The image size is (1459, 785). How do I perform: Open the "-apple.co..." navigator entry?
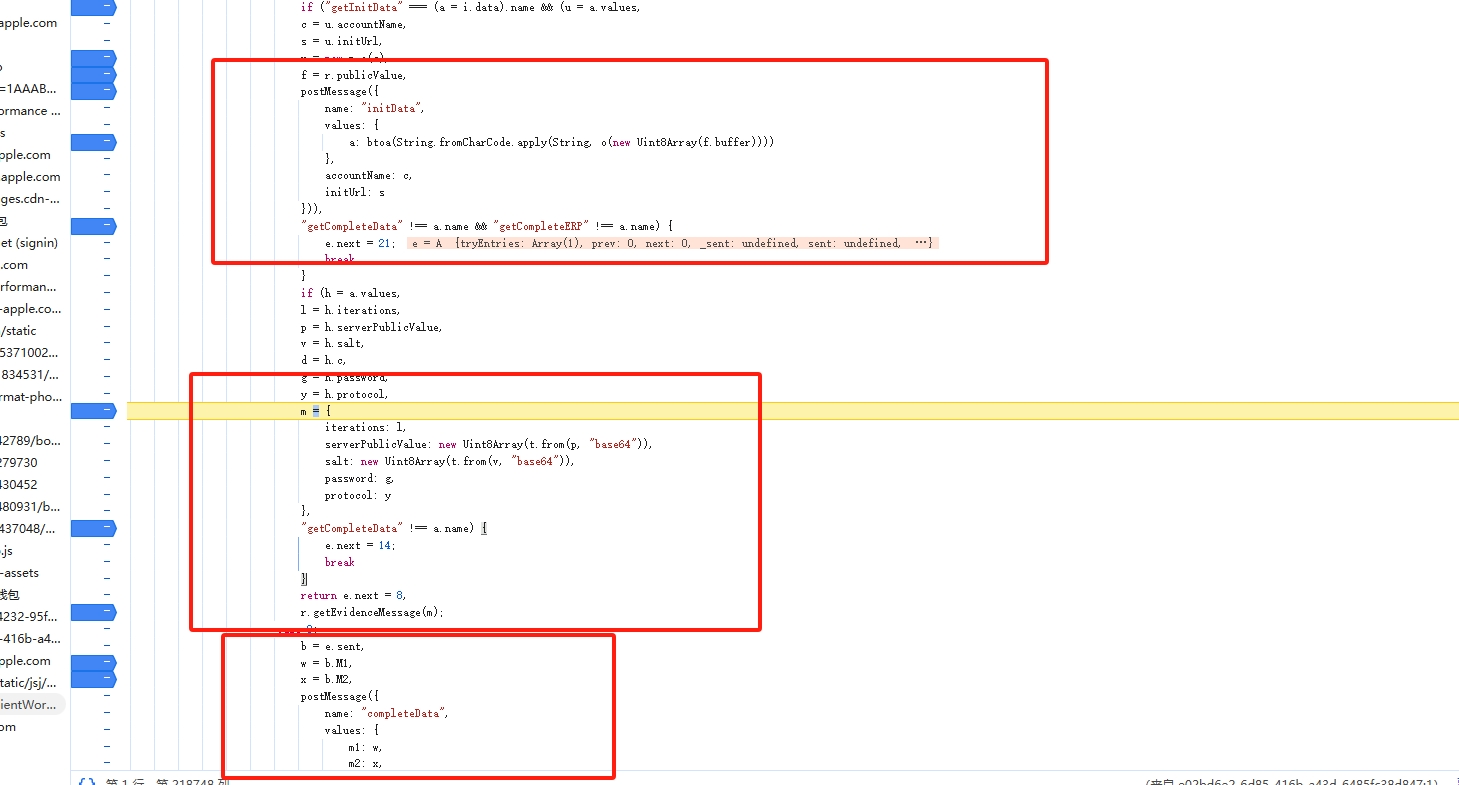click(x=30, y=309)
